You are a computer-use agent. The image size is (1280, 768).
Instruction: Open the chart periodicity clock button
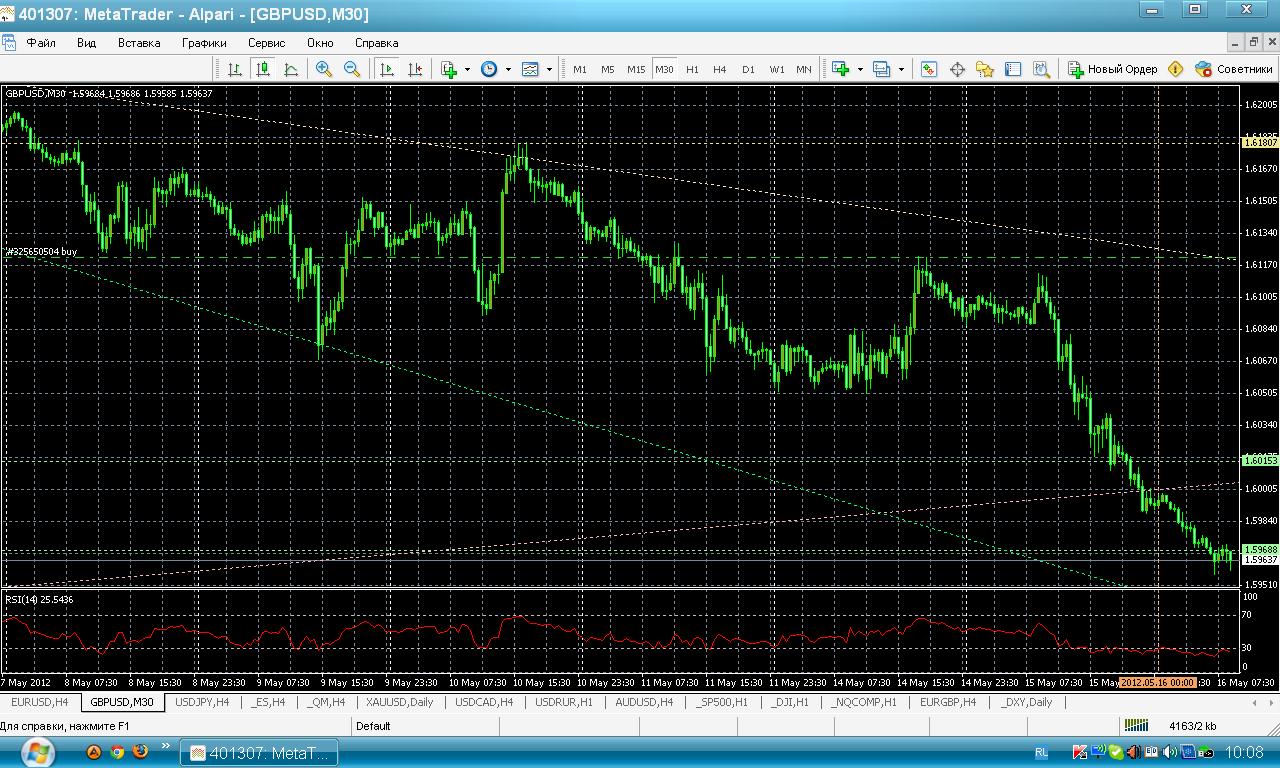point(489,69)
